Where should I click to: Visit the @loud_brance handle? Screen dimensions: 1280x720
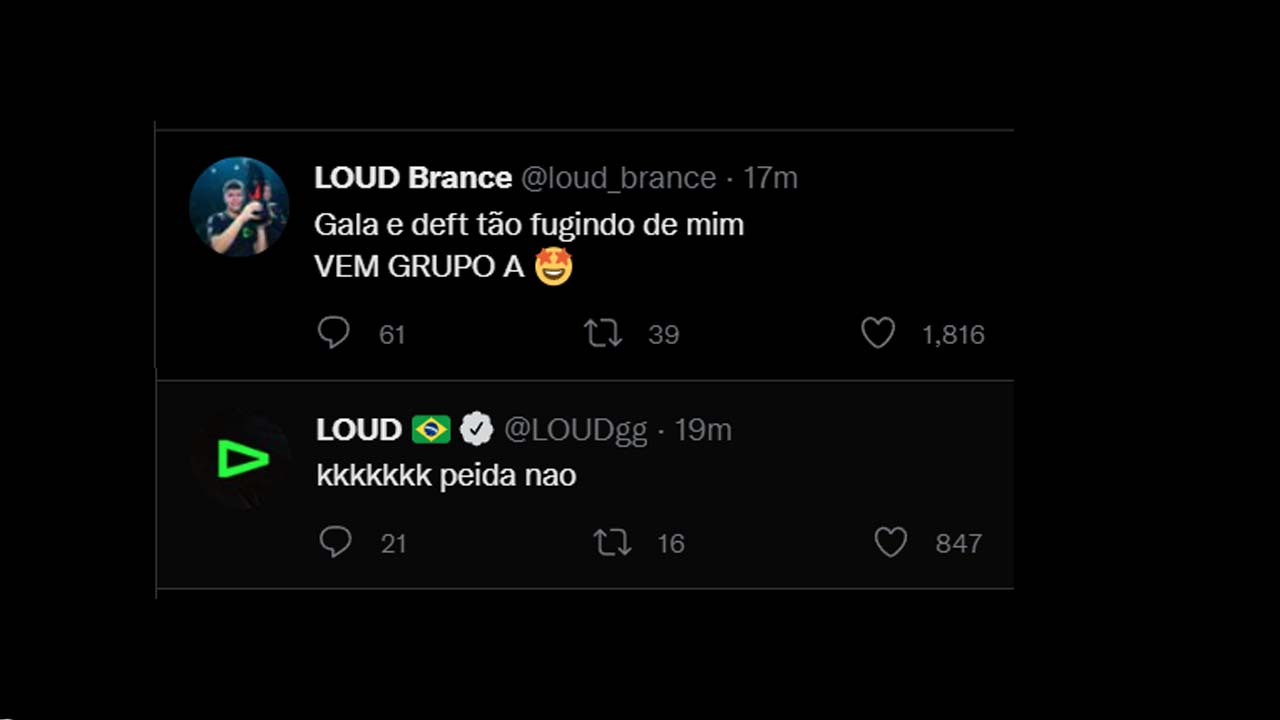[619, 178]
